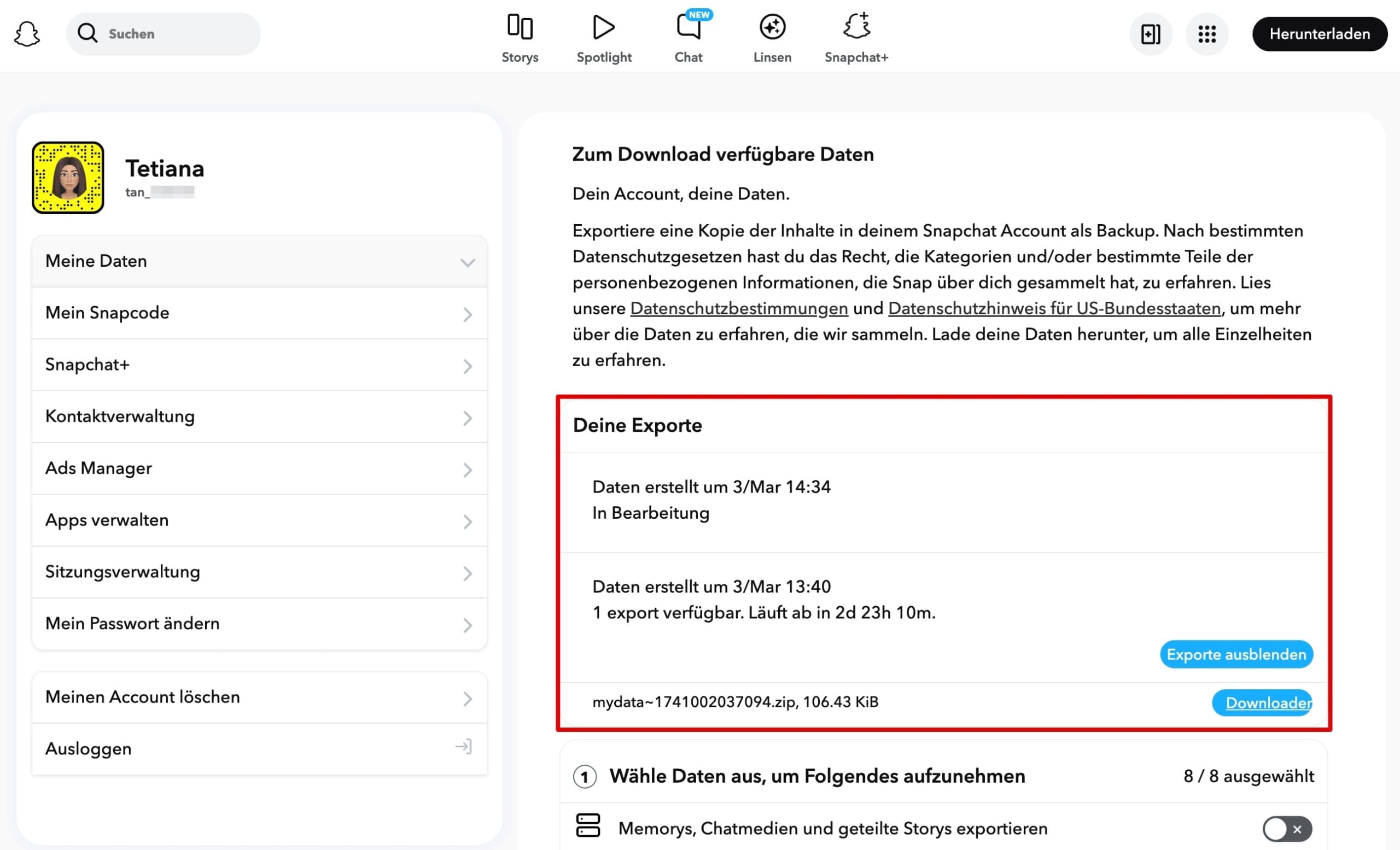Click chevron next to Ads Manager
Viewport: 1400px width, 850px height.
pos(468,470)
